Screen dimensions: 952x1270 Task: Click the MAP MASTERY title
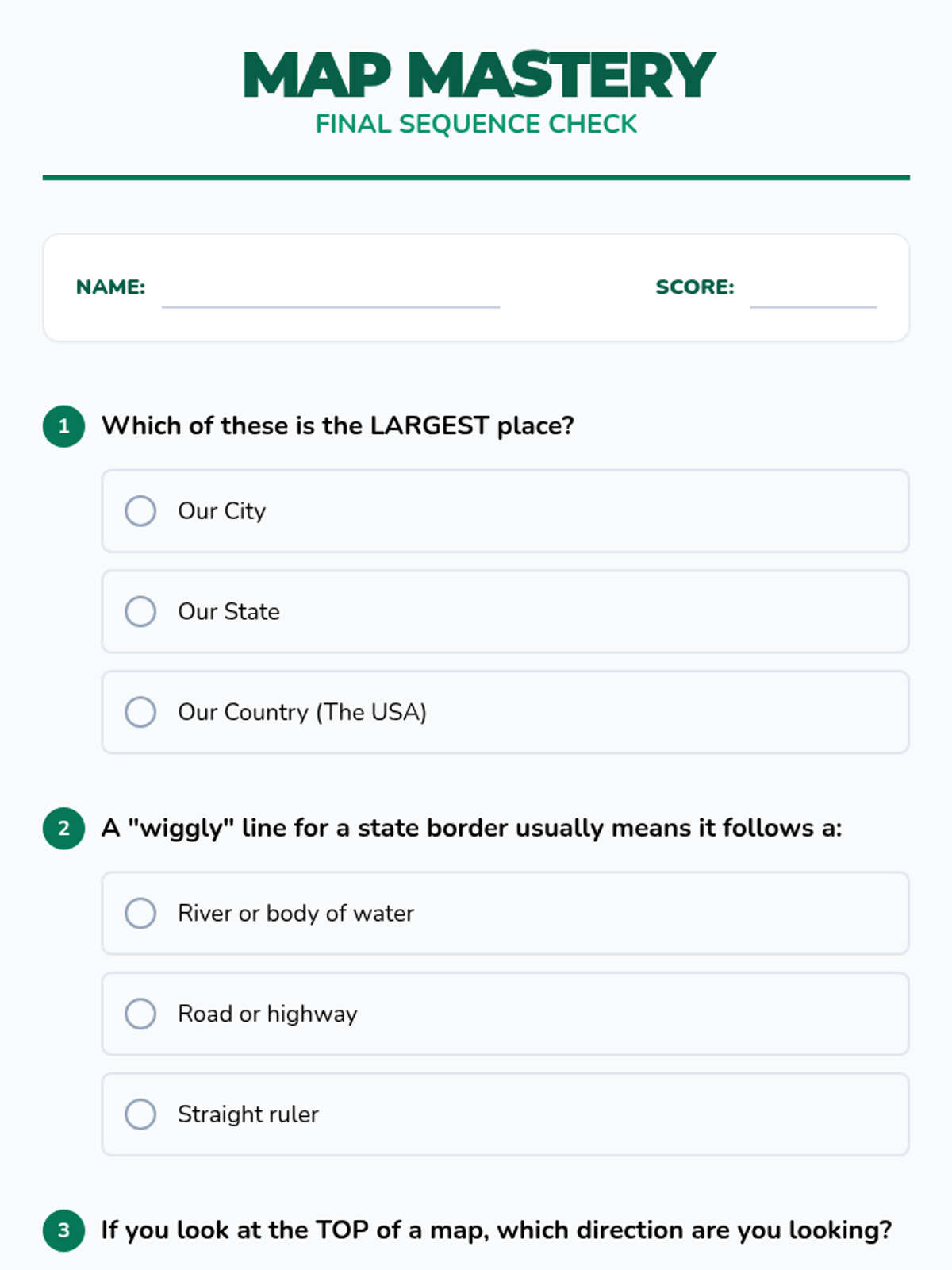[x=478, y=75]
